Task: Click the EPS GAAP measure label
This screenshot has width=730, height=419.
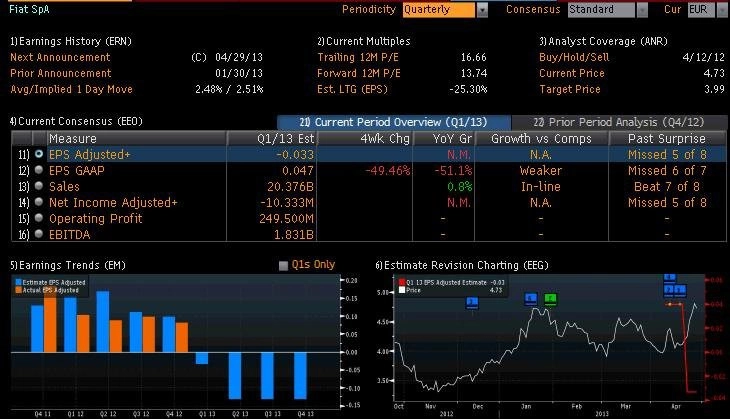Action: click(x=77, y=170)
